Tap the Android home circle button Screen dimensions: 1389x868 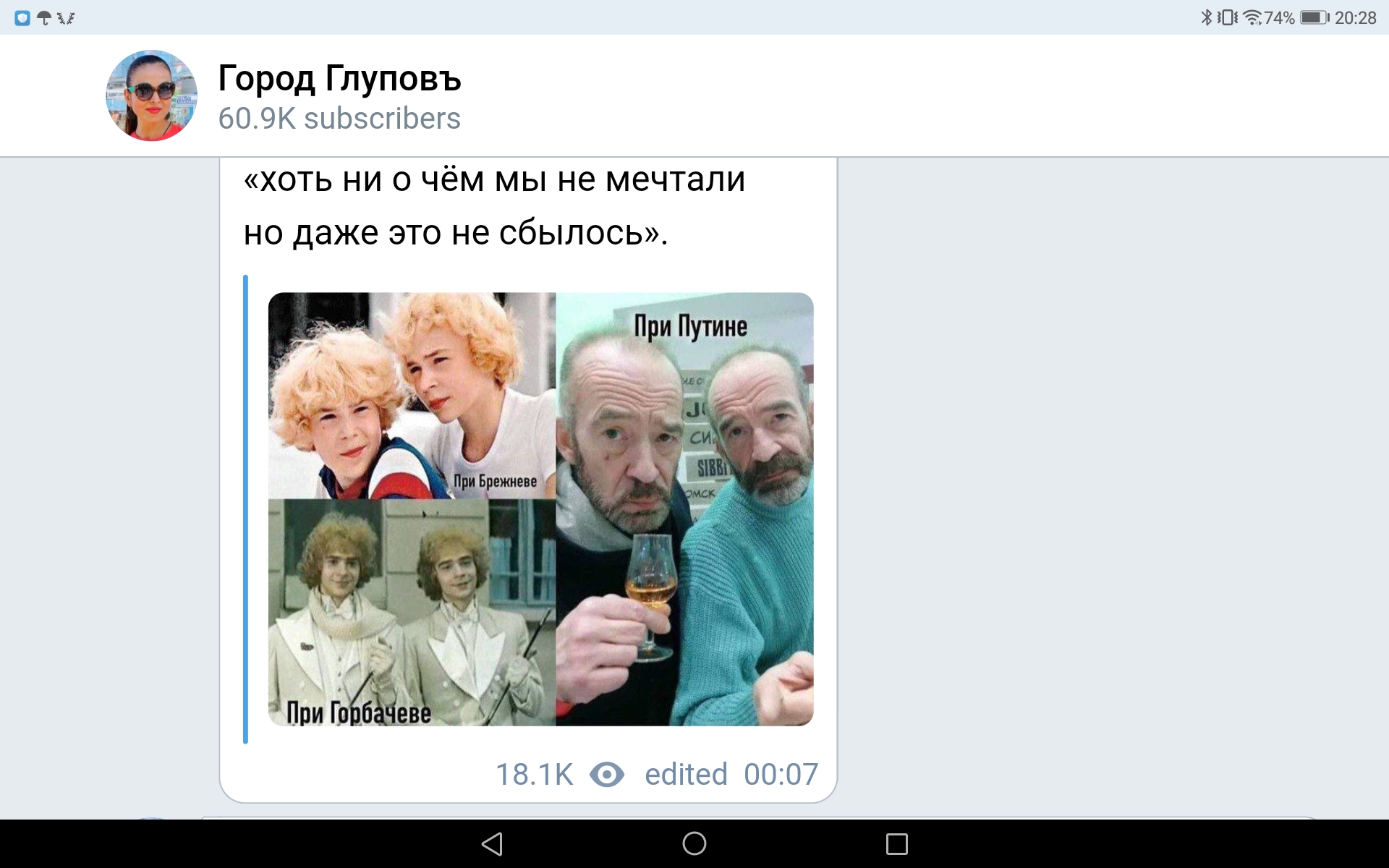(x=694, y=843)
